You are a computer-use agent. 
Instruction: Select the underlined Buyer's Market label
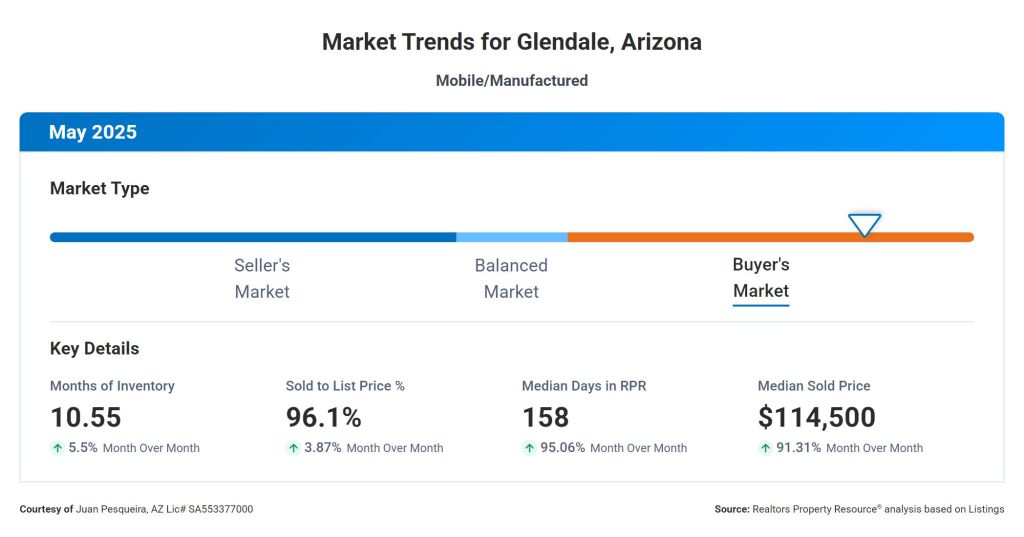[x=761, y=278]
